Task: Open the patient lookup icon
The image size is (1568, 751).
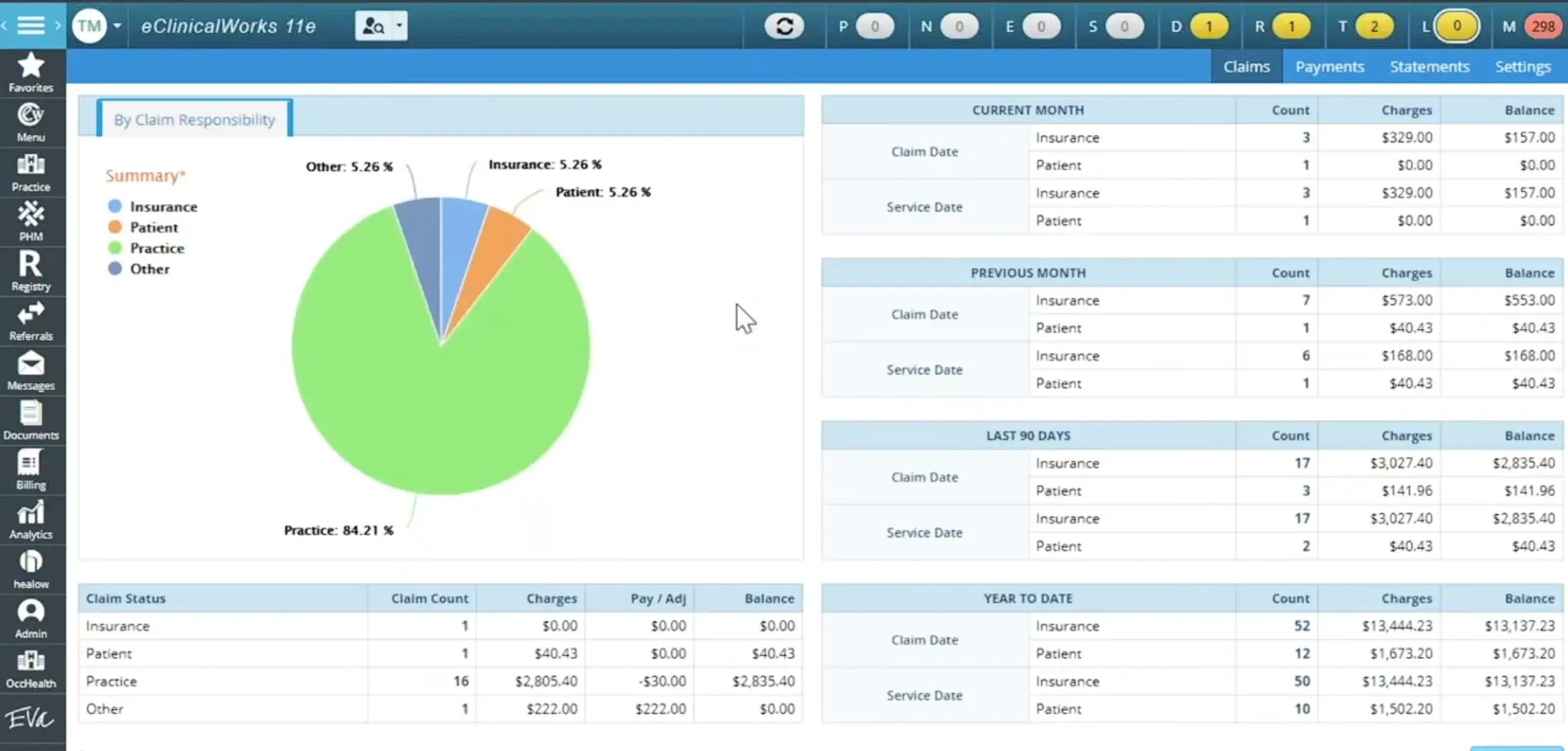Action: pyautogui.click(x=373, y=25)
